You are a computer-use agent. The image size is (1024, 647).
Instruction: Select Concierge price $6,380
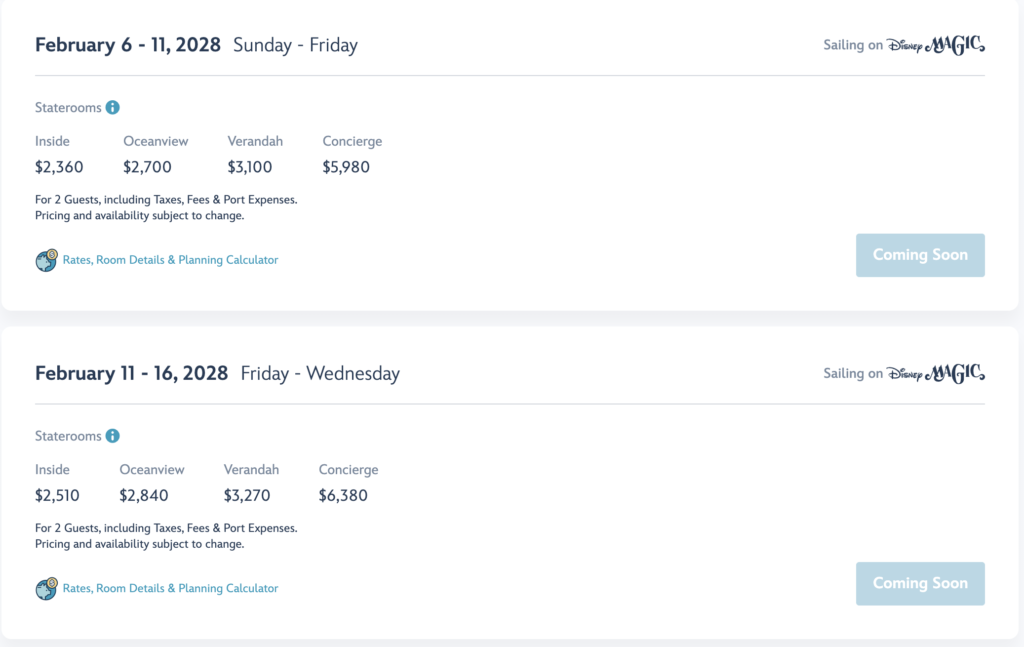tap(343, 496)
